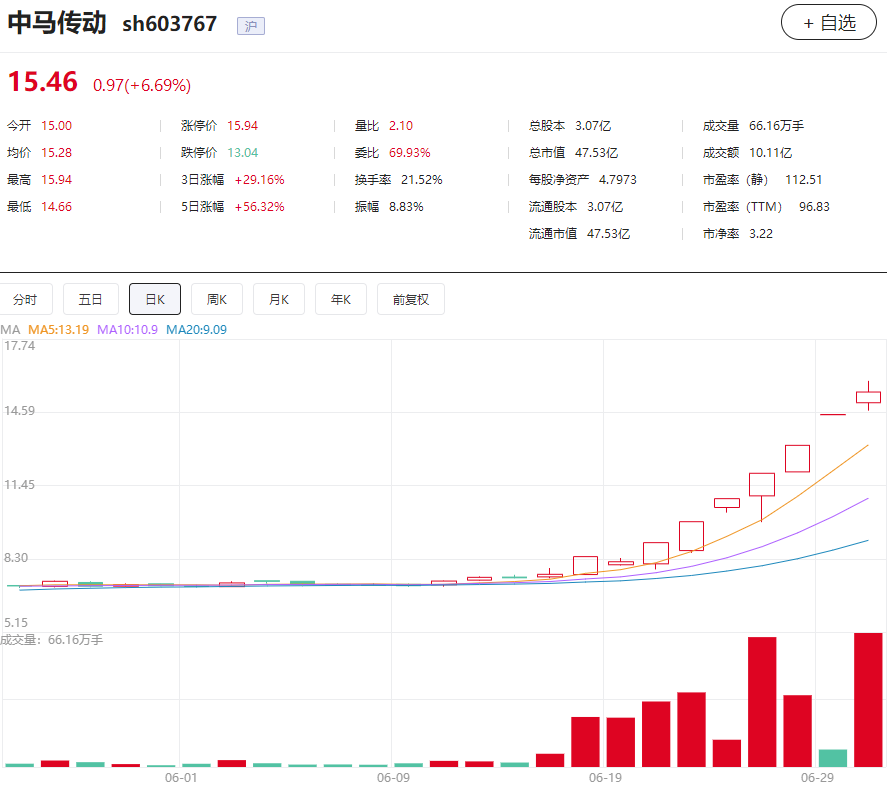The width and height of the screenshot is (894, 787).
Task: Click the 3日涨幅 value +29.16%
Action: coord(259,180)
